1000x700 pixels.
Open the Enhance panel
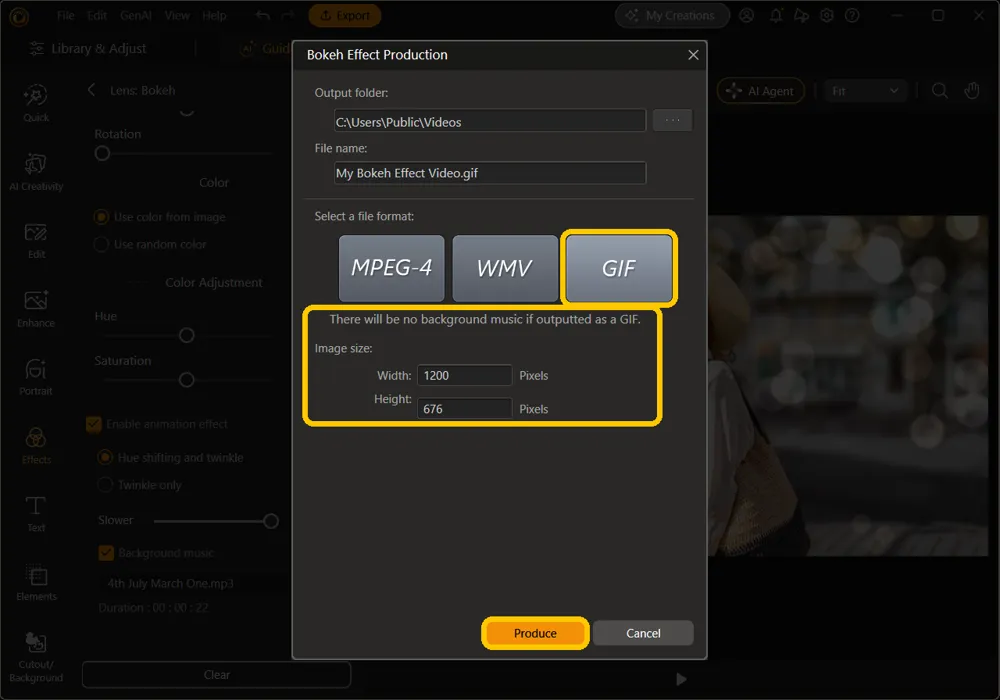click(36, 309)
